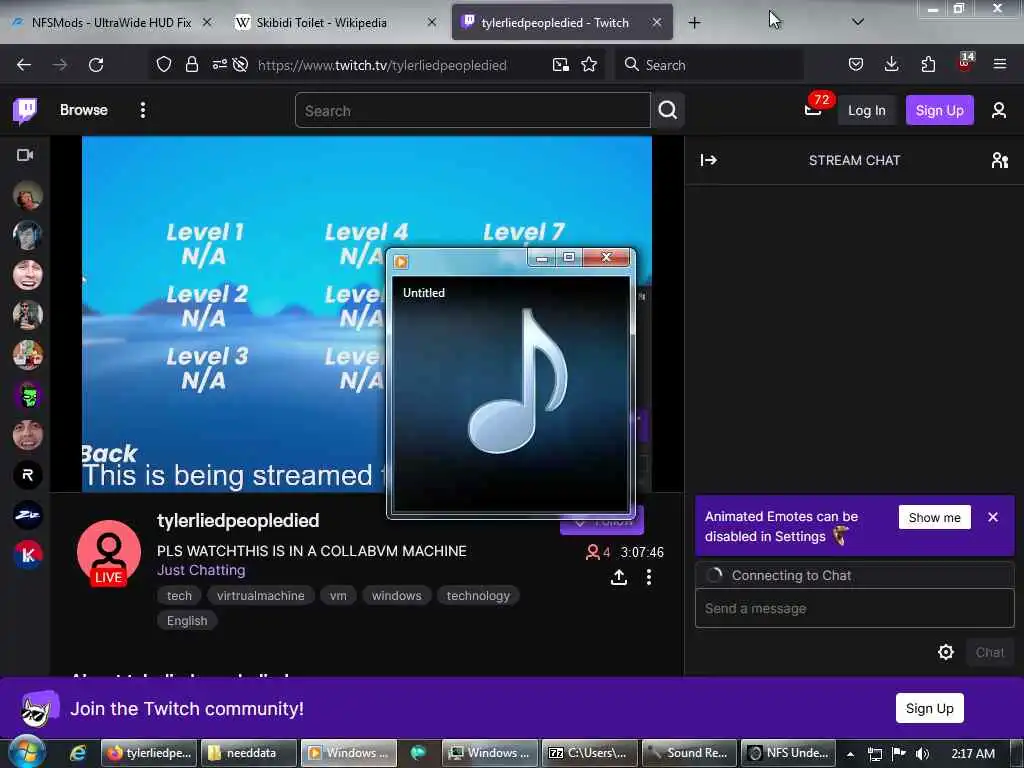The image size is (1024, 768).
Task: Open the stream options three-dot menu
Action: tap(648, 577)
